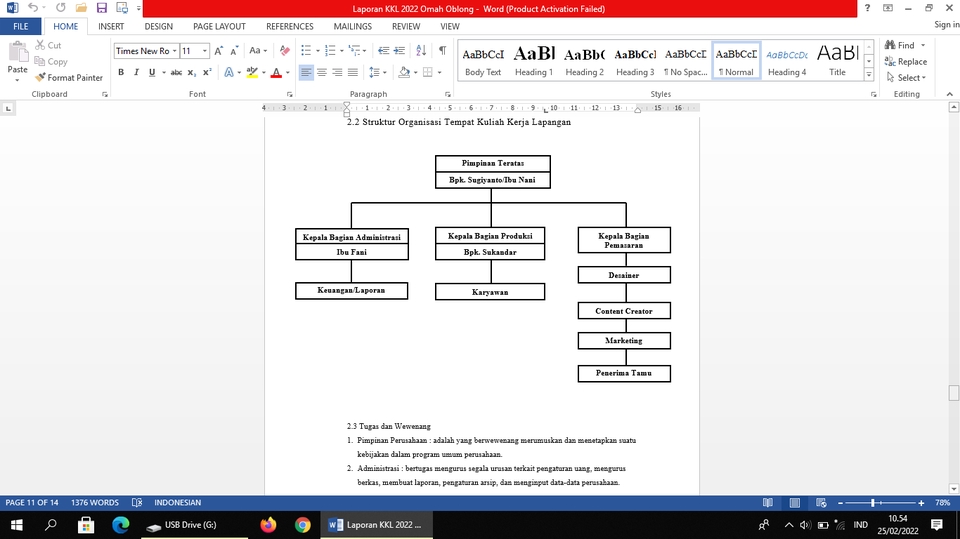Open the font name dropdown

(174, 51)
